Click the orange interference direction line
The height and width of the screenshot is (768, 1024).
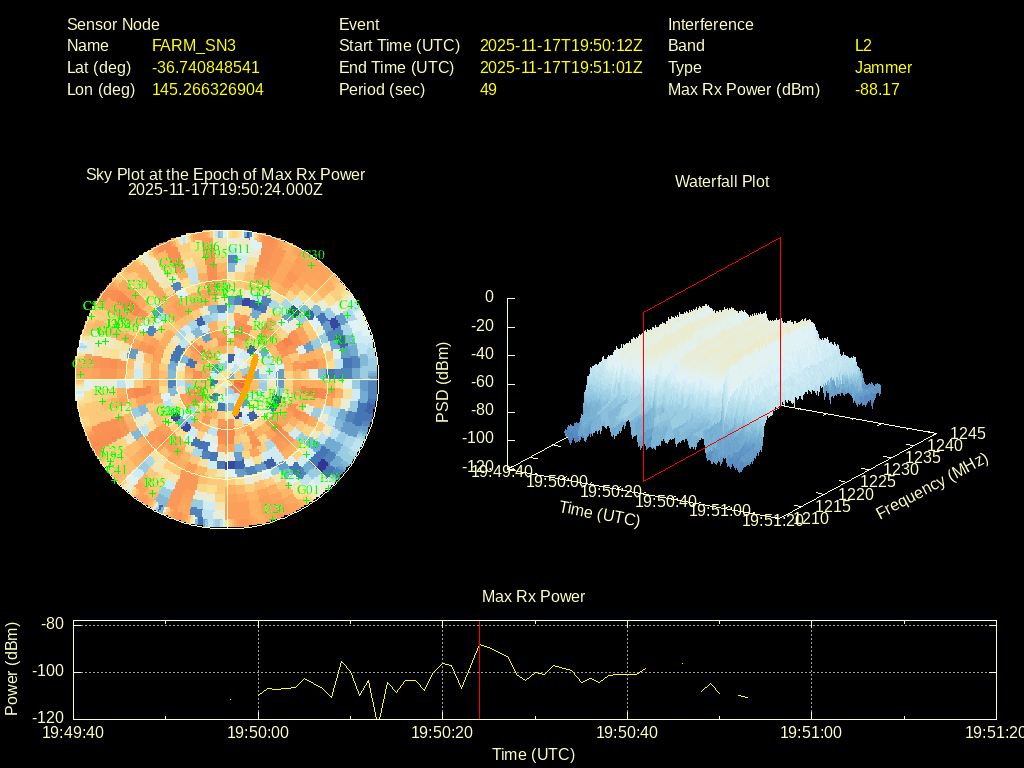click(x=246, y=383)
